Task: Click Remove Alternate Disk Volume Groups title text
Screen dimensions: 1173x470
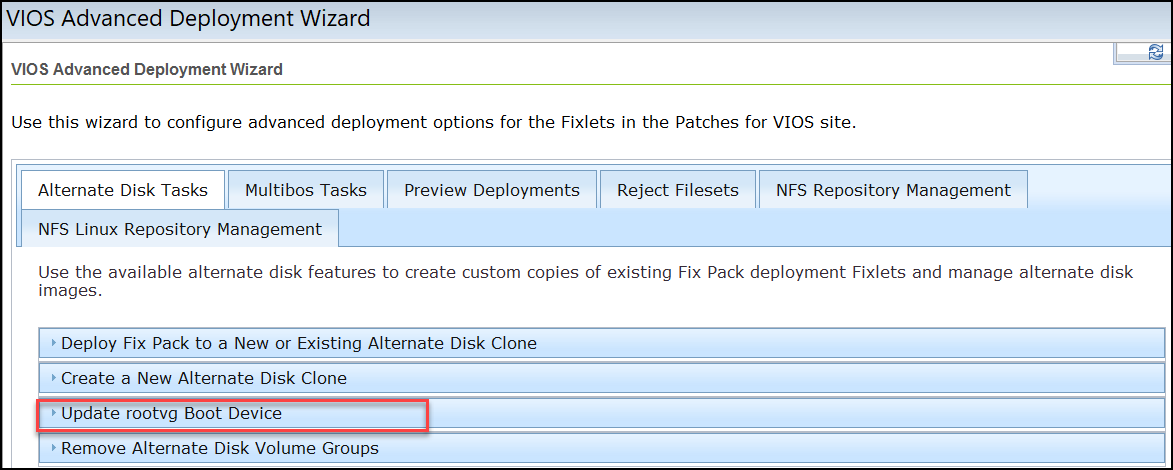Action: click(x=220, y=448)
